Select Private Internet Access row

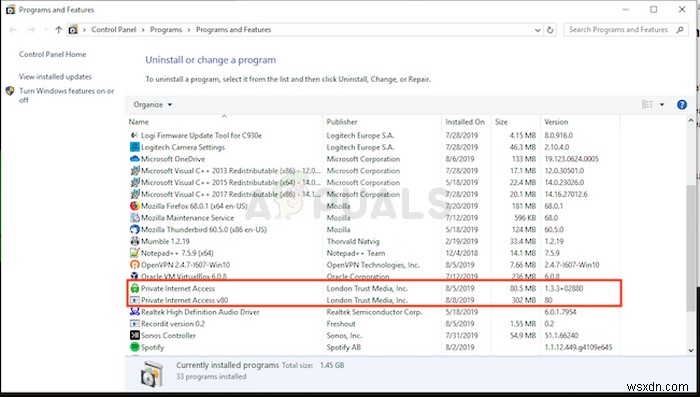click(374, 288)
